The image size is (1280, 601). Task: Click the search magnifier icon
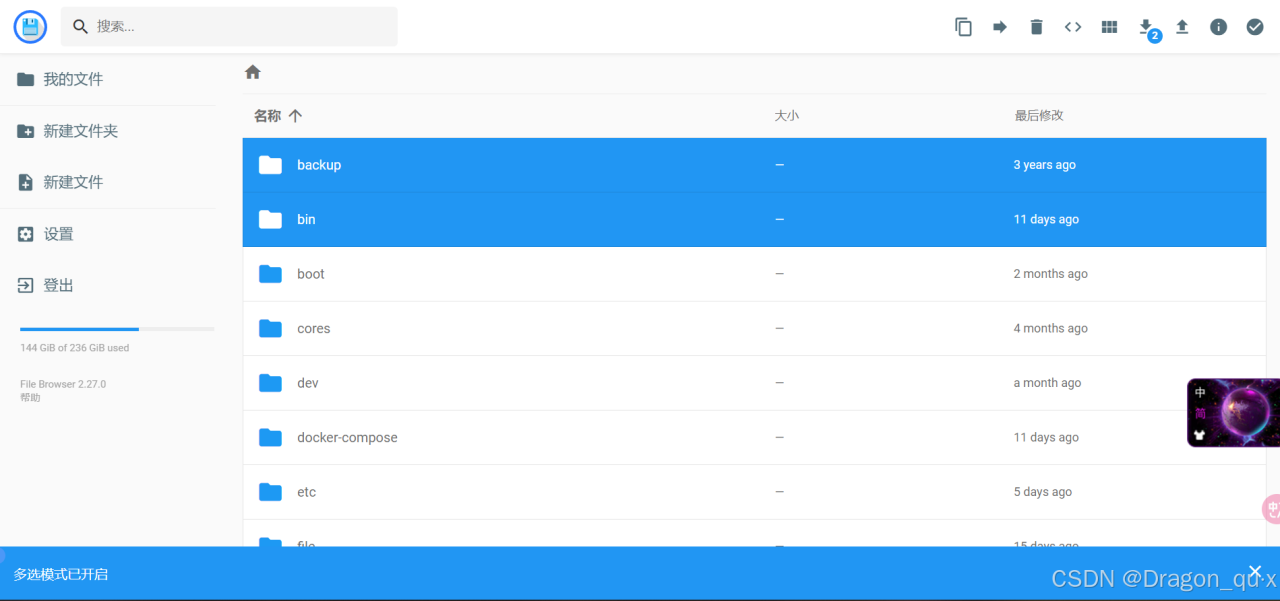[x=80, y=27]
